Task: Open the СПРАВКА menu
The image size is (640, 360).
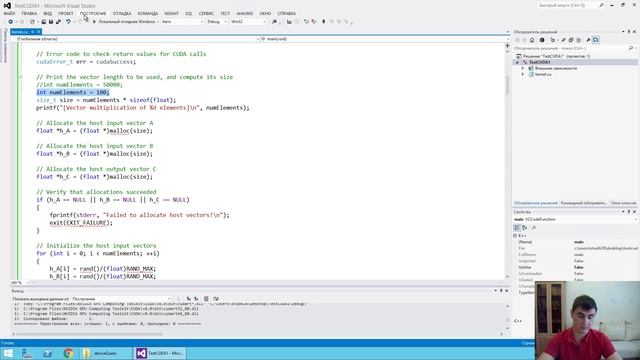Action: point(287,13)
